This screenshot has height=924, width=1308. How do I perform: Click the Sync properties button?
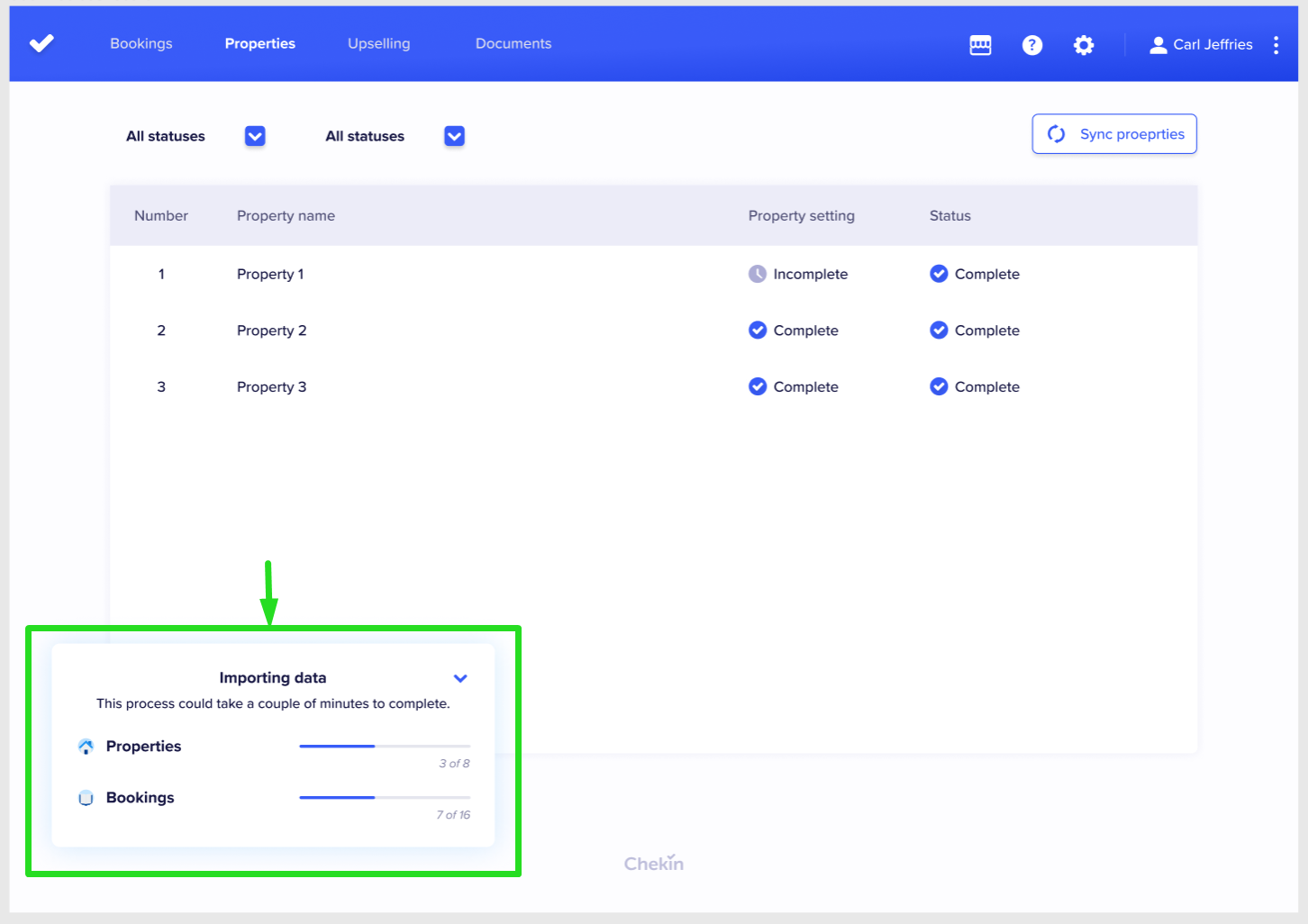click(x=1114, y=134)
